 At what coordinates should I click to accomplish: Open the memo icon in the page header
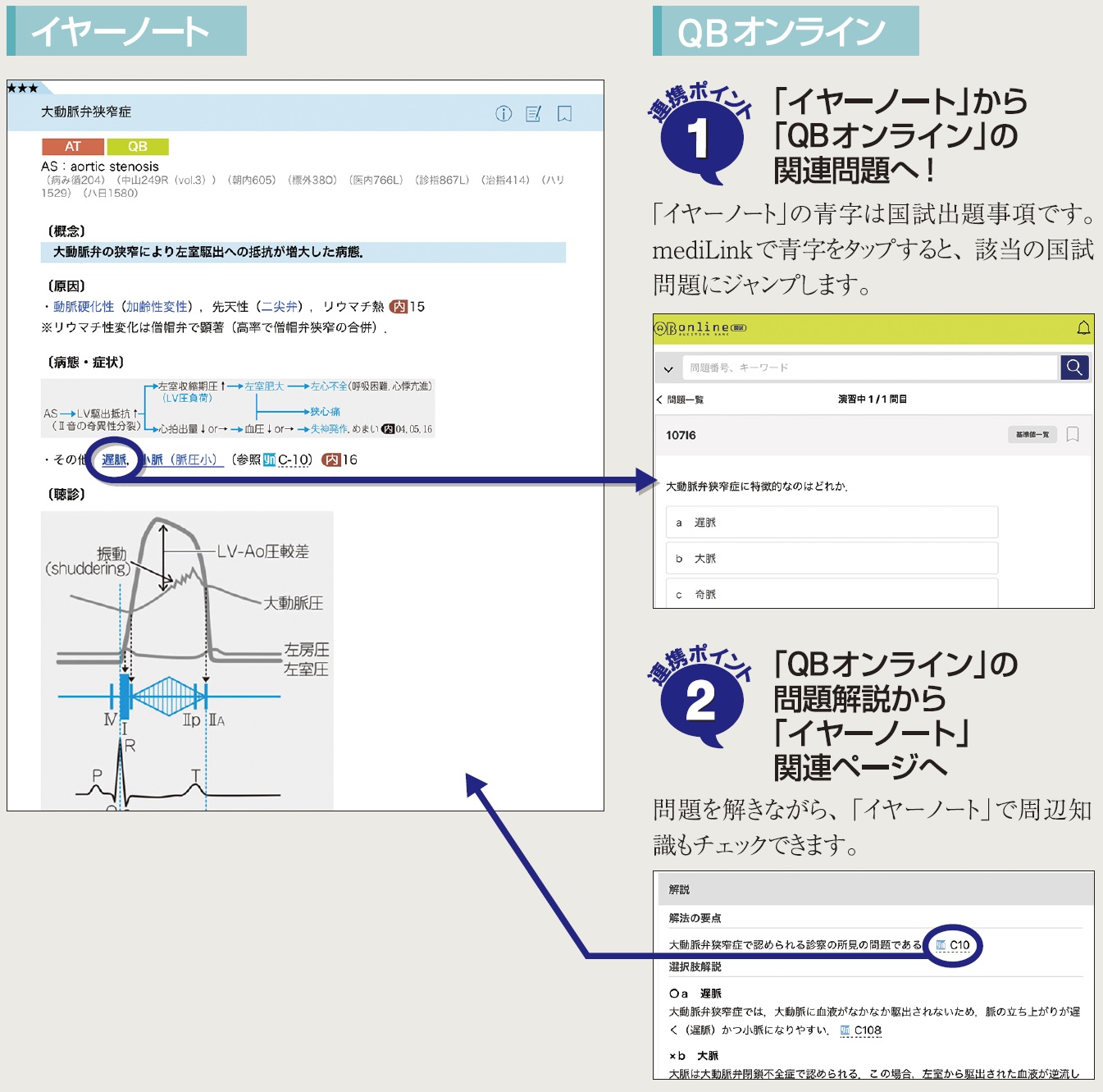coord(534,114)
